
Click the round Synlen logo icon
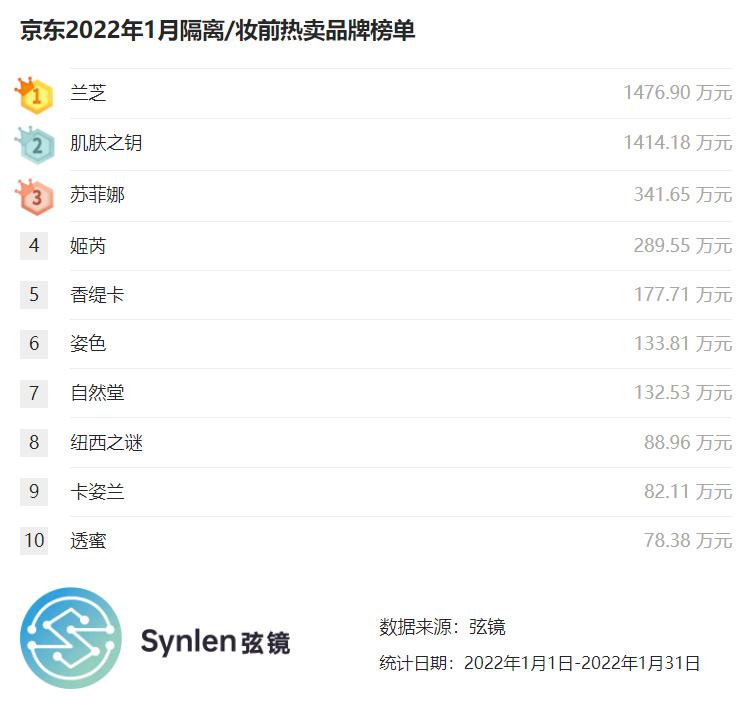pyautogui.click(x=71, y=638)
